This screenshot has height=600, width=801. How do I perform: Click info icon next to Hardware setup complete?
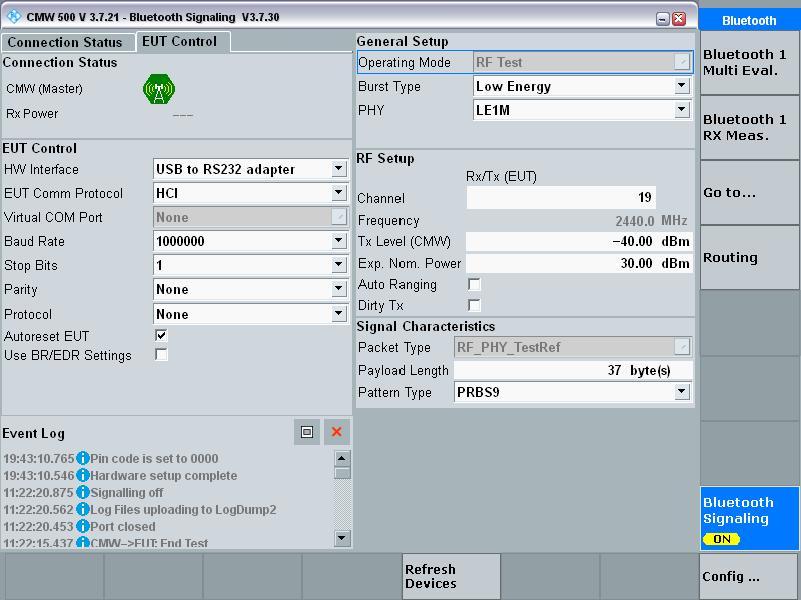pos(82,475)
